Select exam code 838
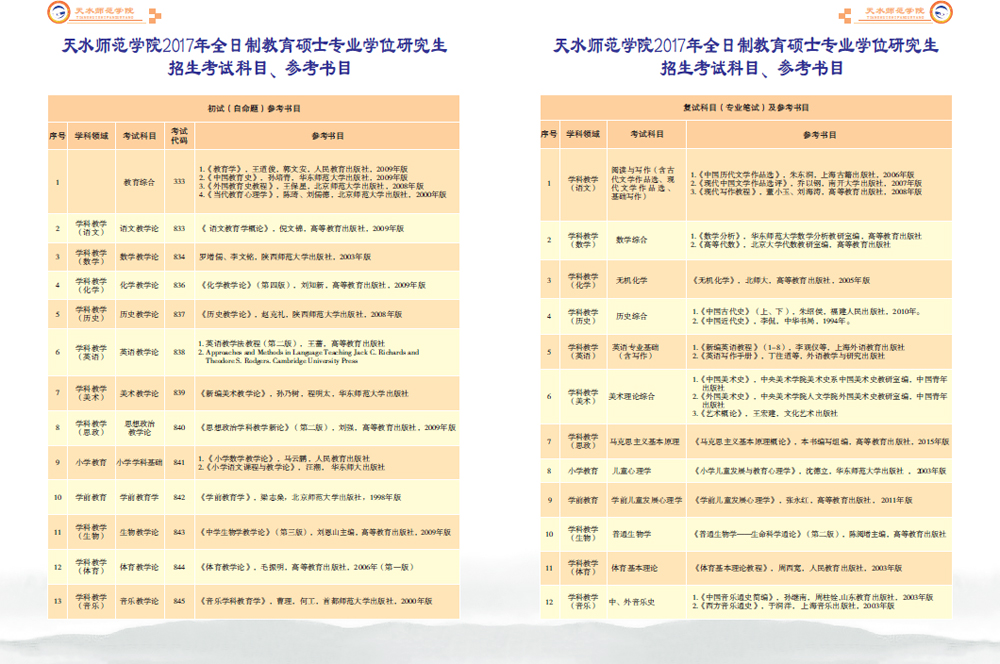Viewport: 1000px width, 664px height. (x=179, y=352)
